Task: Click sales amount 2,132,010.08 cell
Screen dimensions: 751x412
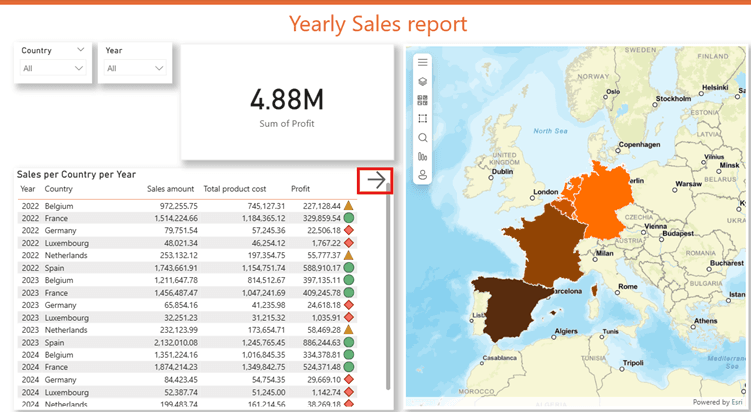Action: (x=176, y=343)
